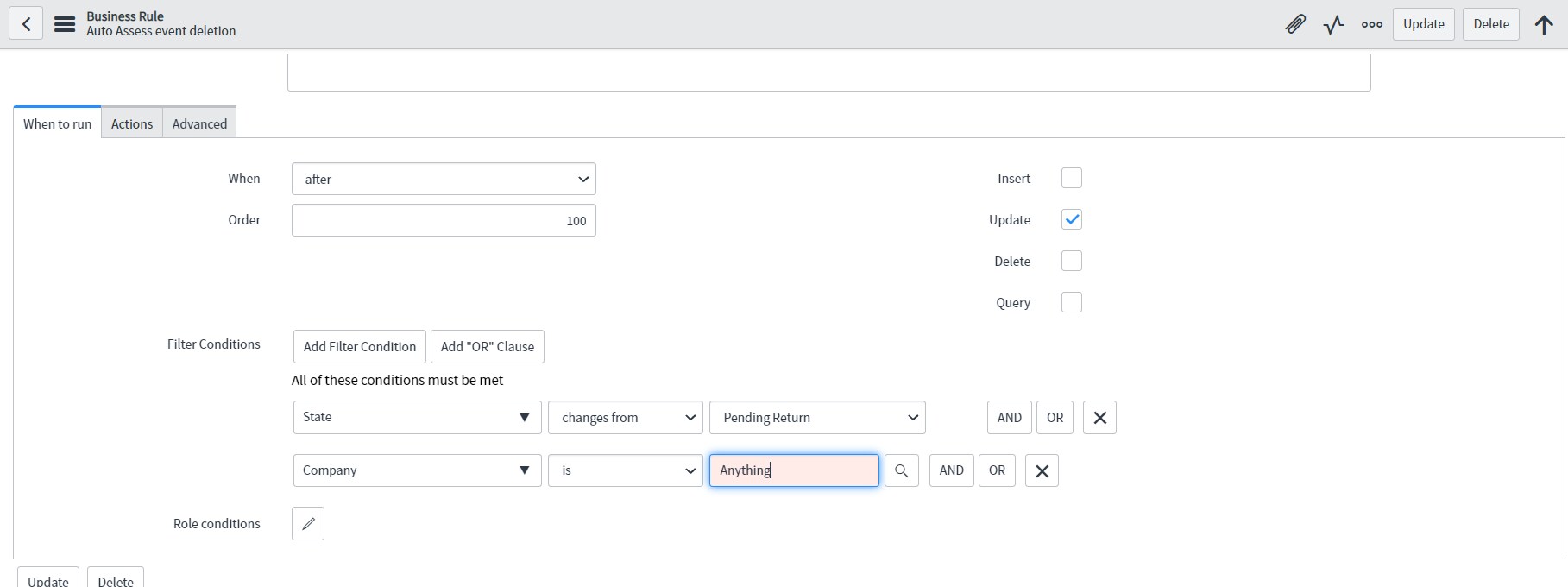
Task: Open the three-dots more options icon
Action: pos(1371,24)
